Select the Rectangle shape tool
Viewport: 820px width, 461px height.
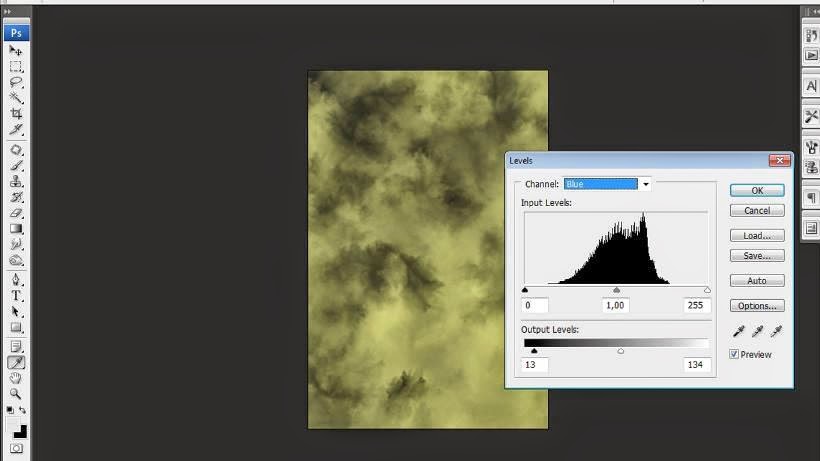tap(16, 328)
